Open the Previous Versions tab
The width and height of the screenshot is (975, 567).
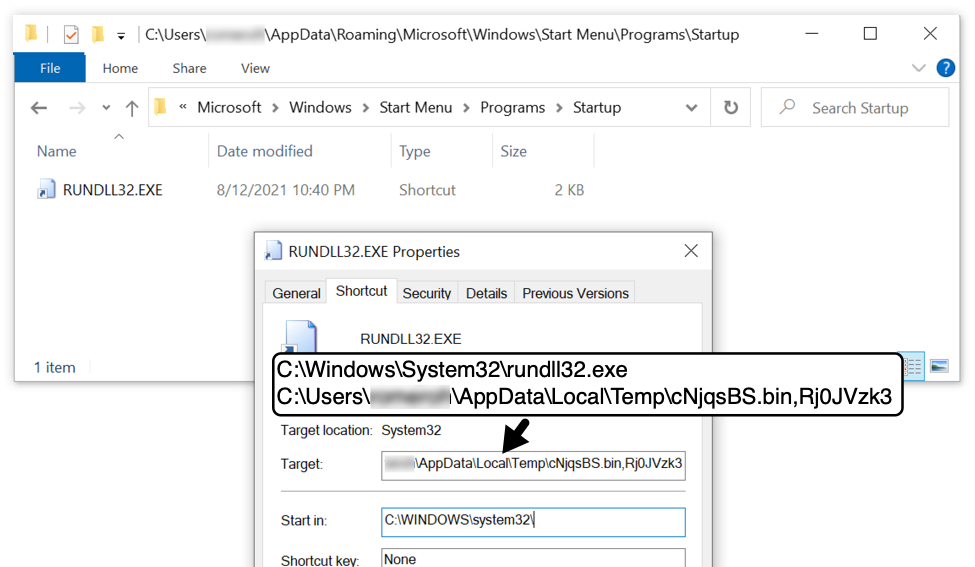click(575, 293)
